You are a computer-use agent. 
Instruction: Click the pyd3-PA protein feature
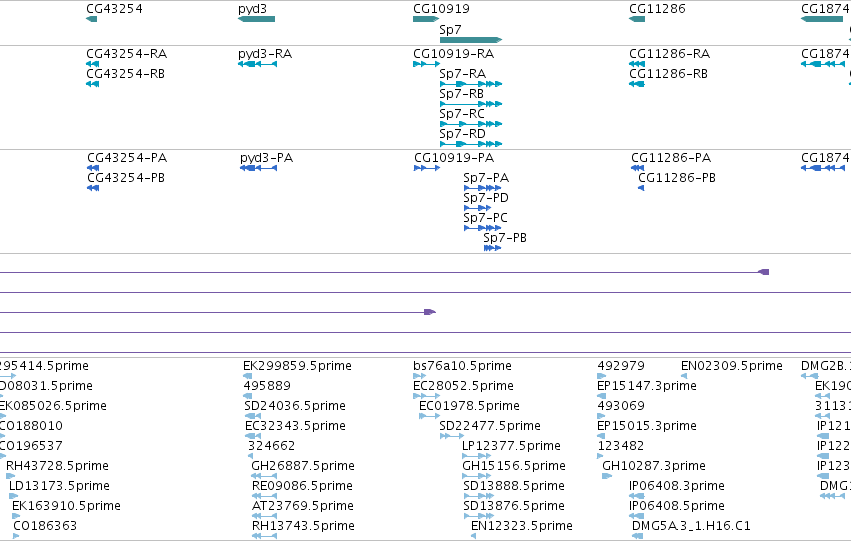(266, 158)
